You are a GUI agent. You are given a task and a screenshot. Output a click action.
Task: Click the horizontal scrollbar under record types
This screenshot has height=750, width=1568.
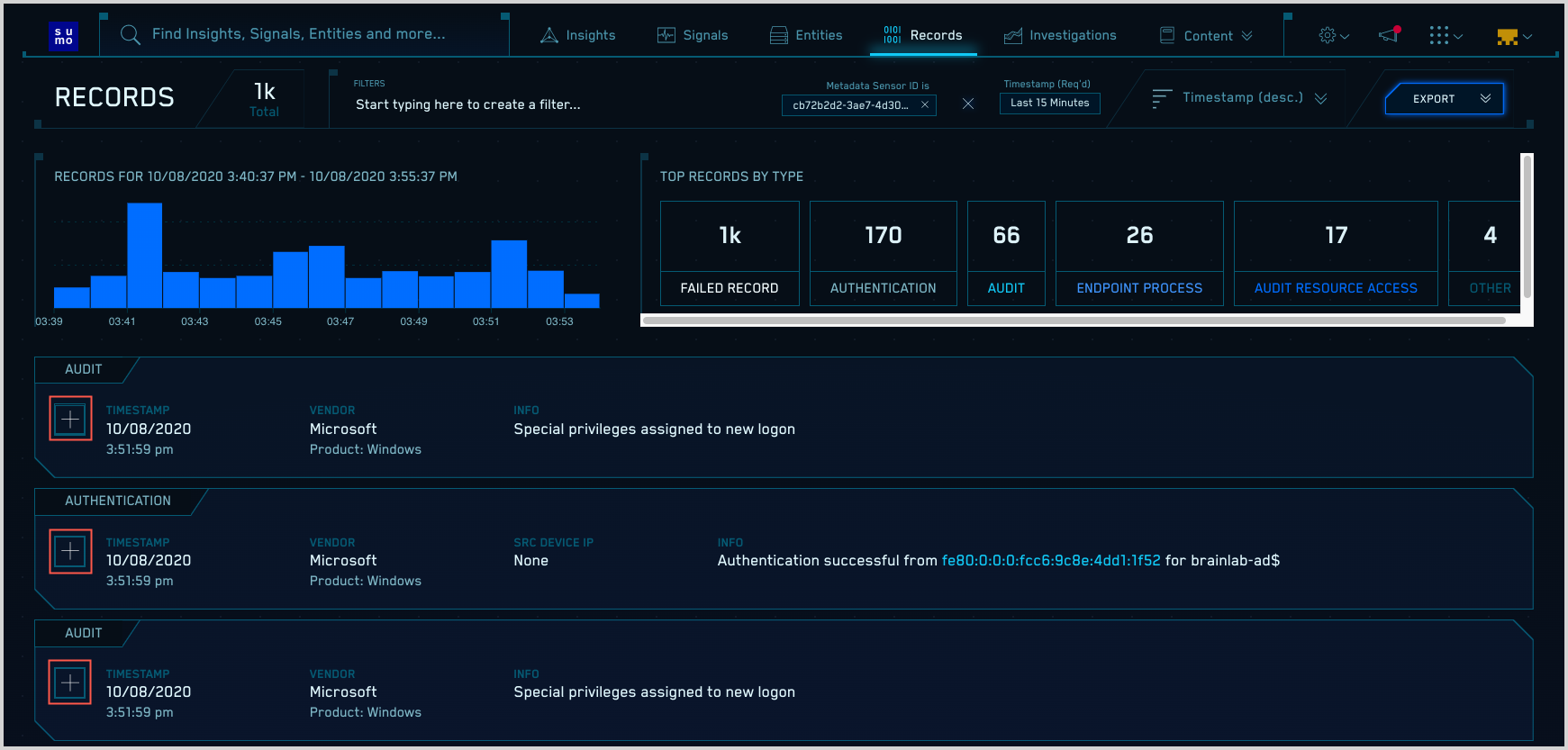tap(1074, 320)
